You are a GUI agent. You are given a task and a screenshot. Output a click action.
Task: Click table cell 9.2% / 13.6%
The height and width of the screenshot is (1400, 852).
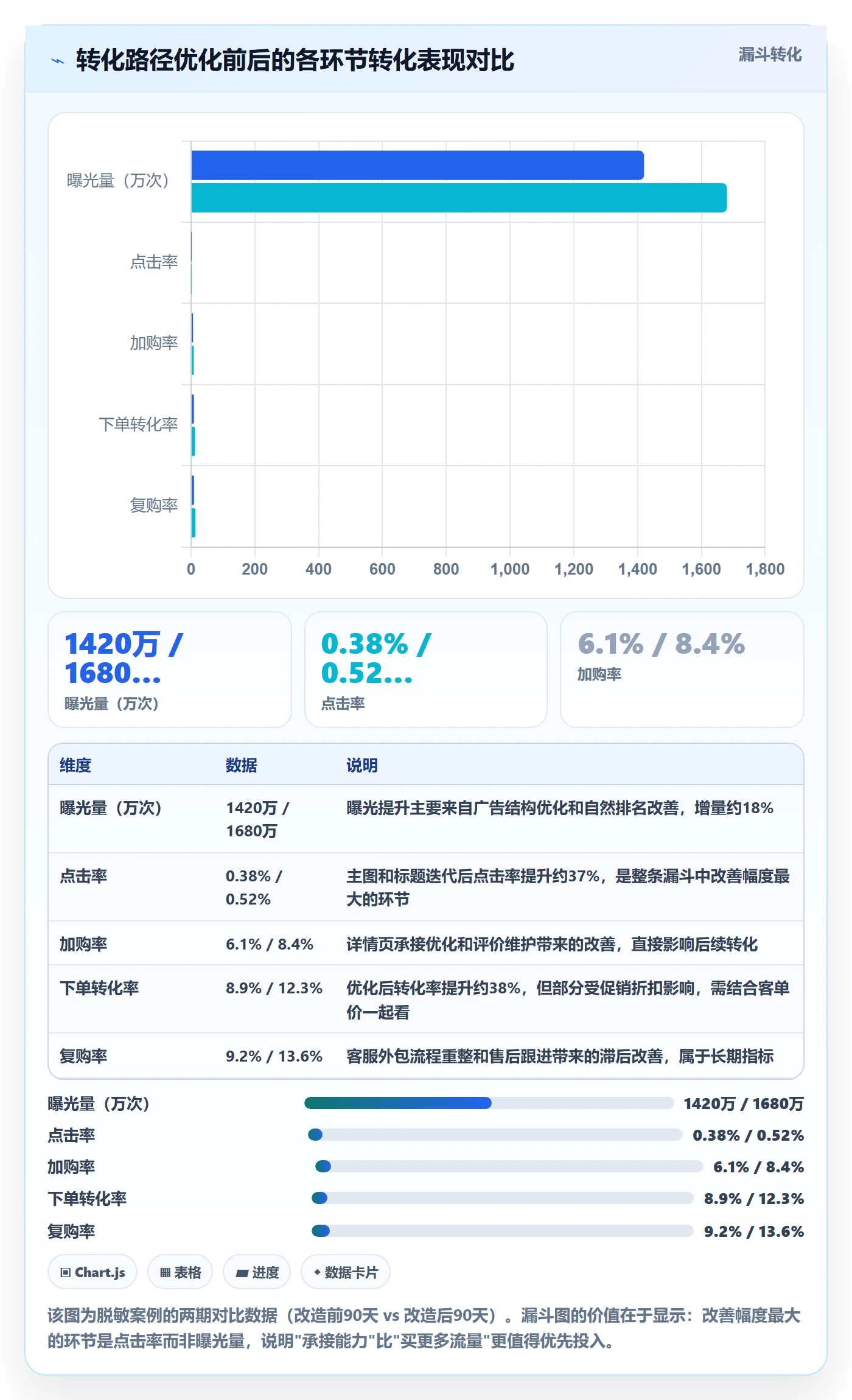274,1056
